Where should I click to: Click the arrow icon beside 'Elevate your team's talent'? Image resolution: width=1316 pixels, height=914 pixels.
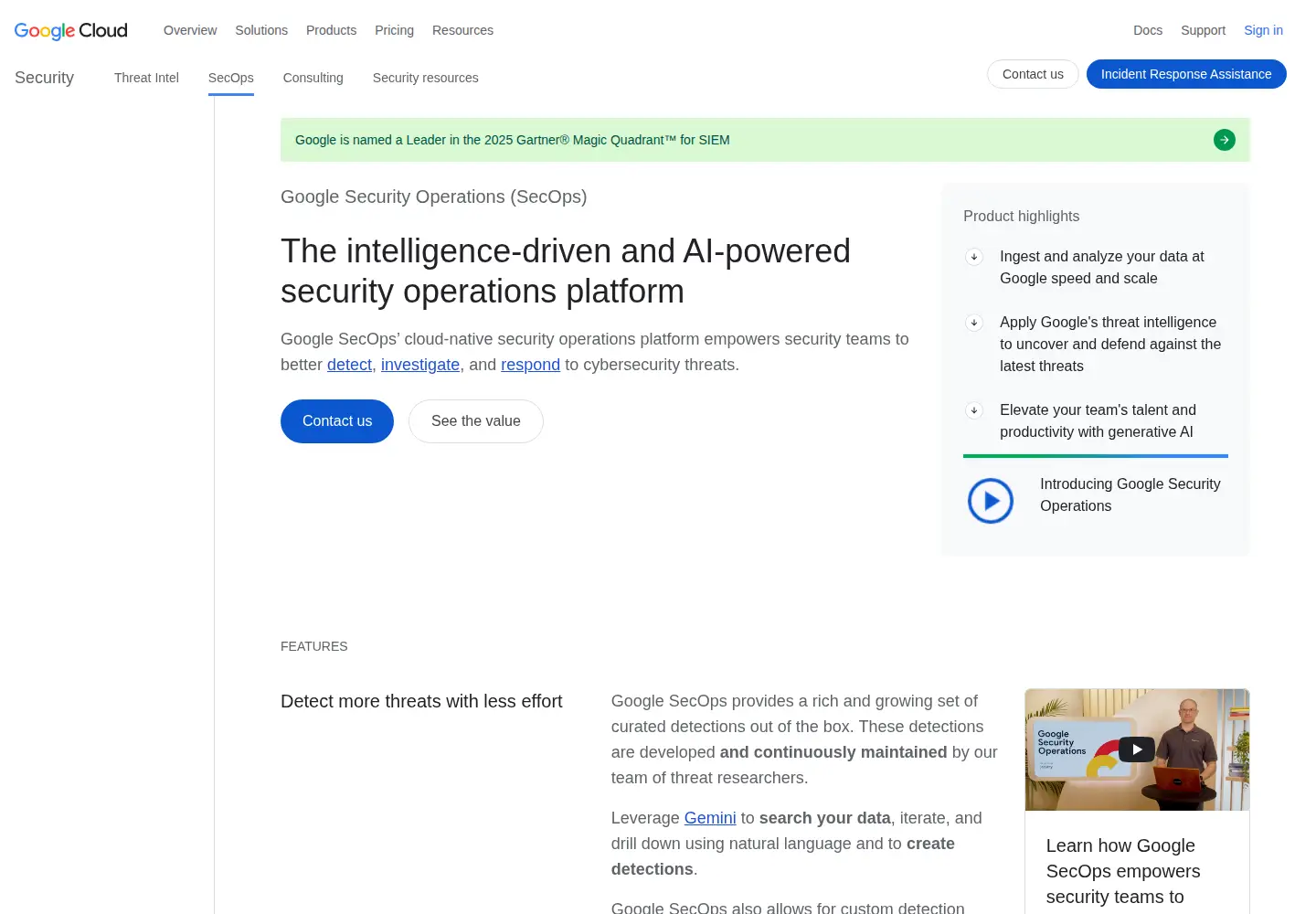point(974,410)
